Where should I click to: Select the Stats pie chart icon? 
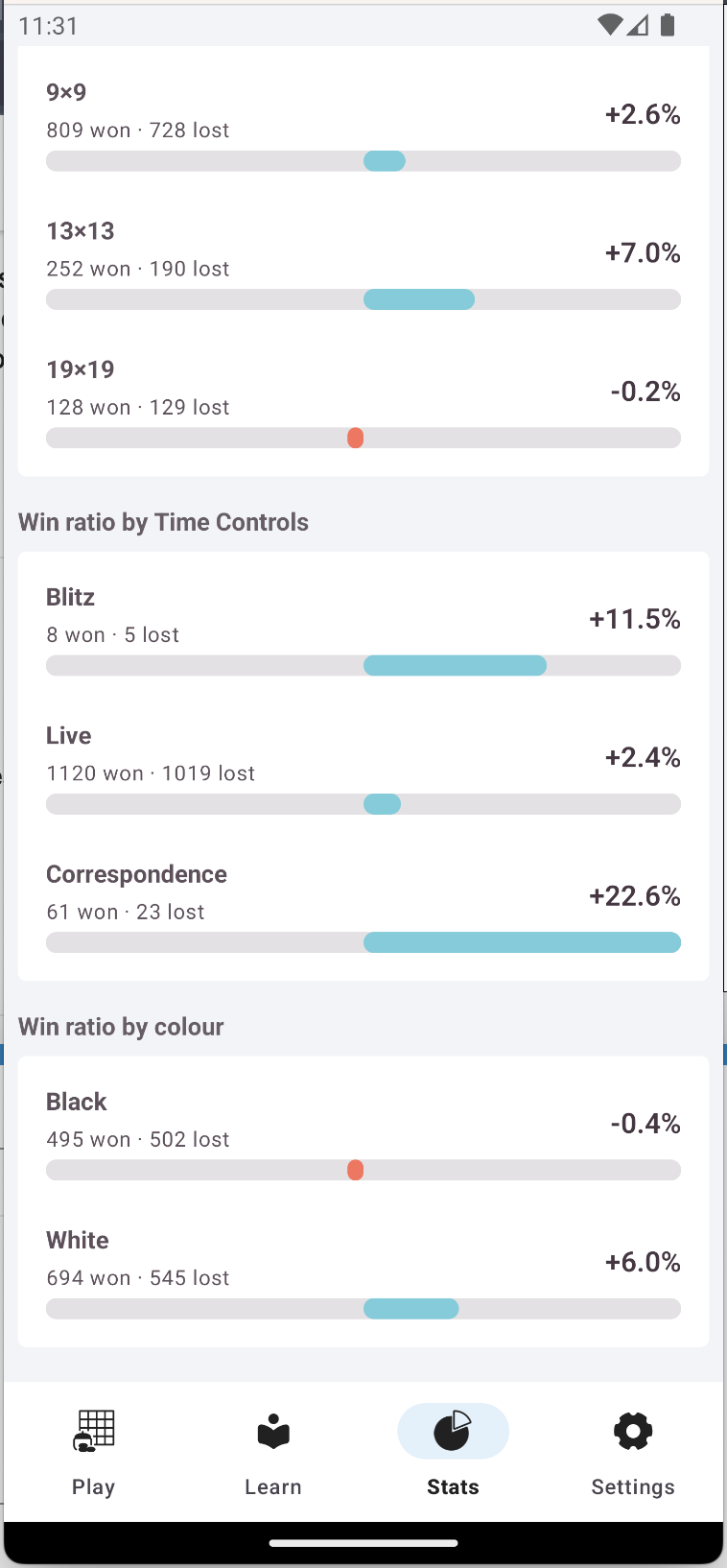[x=453, y=1431]
